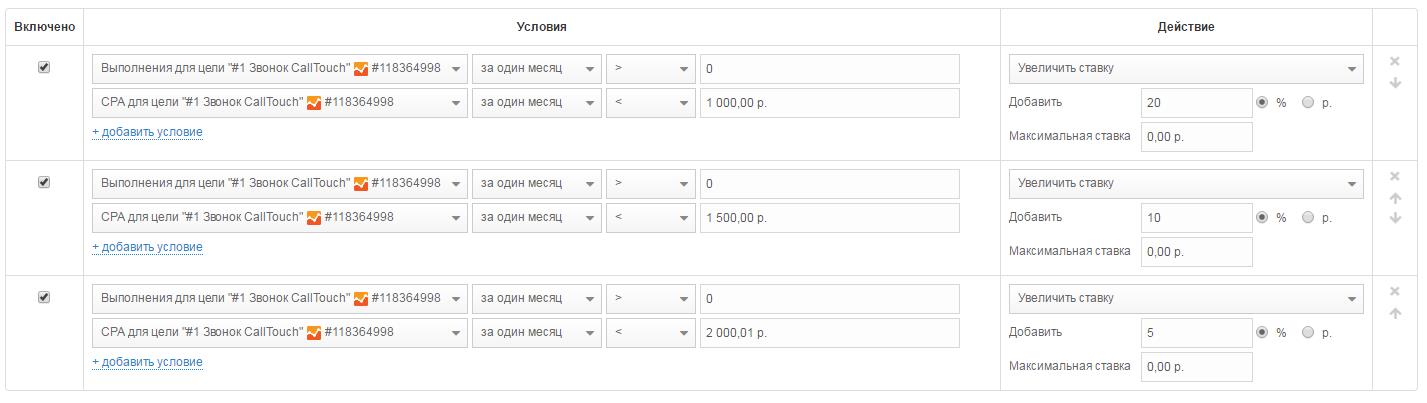Select the 'р.' radio in second rule
1427x403 pixels.
[1308, 217]
